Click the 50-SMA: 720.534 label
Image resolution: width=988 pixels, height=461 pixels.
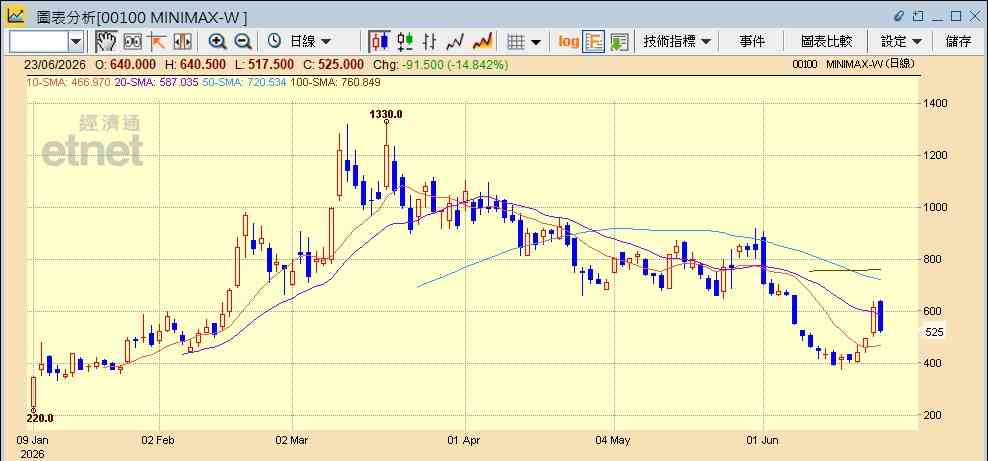pyautogui.click(x=243, y=82)
